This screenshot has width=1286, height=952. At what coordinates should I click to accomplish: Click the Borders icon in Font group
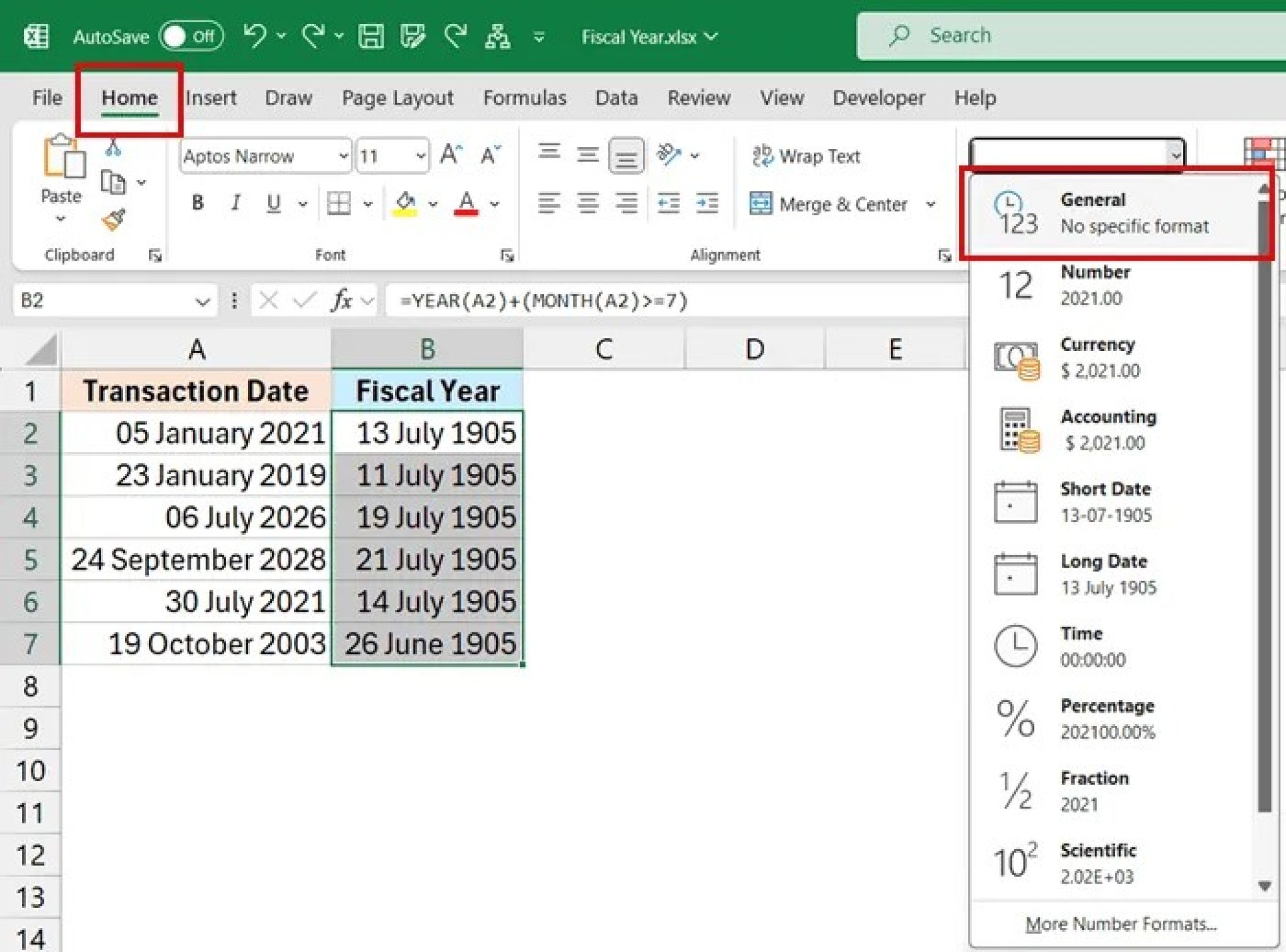(338, 203)
